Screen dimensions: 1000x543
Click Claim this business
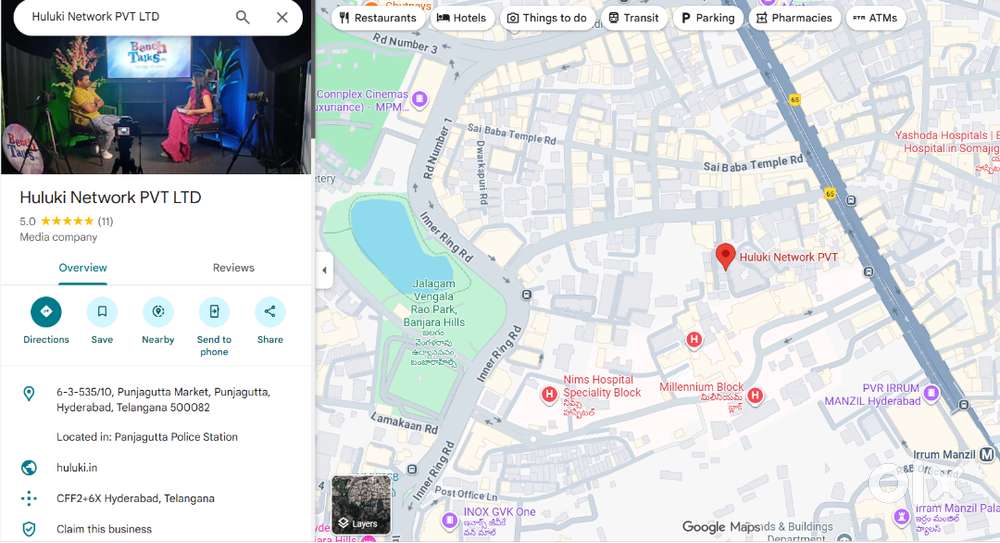coord(104,529)
